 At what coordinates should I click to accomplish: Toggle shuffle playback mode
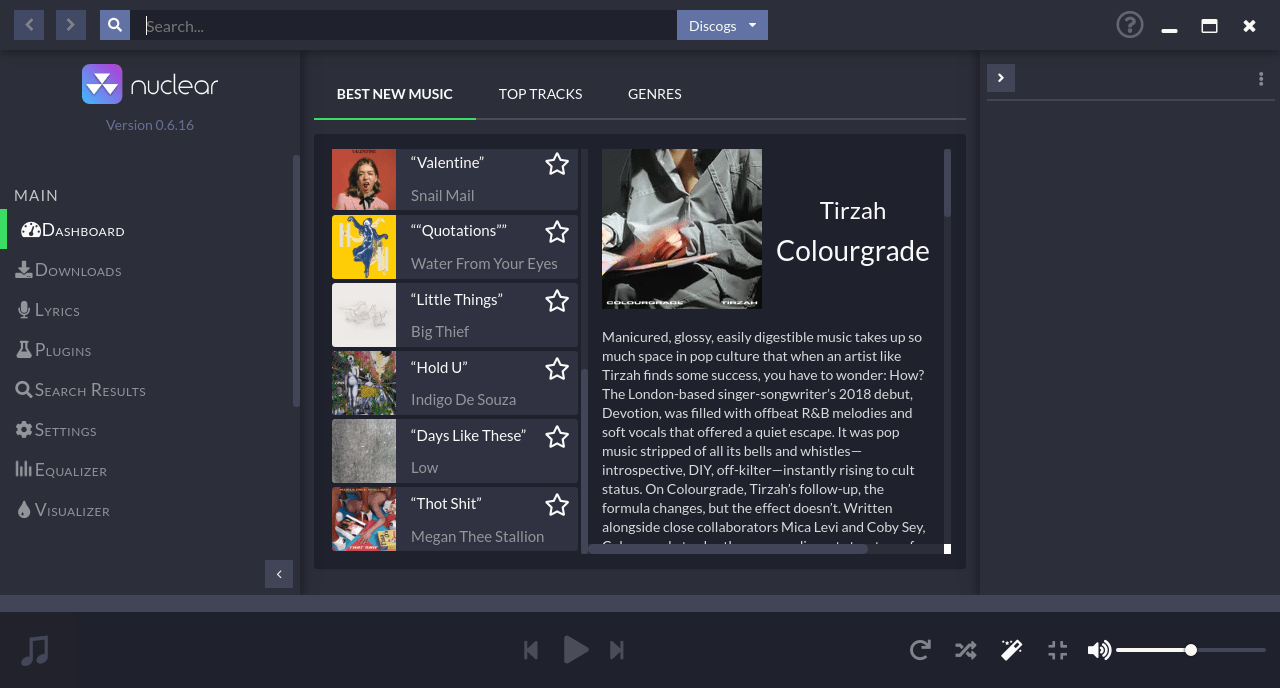coord(965,650)
